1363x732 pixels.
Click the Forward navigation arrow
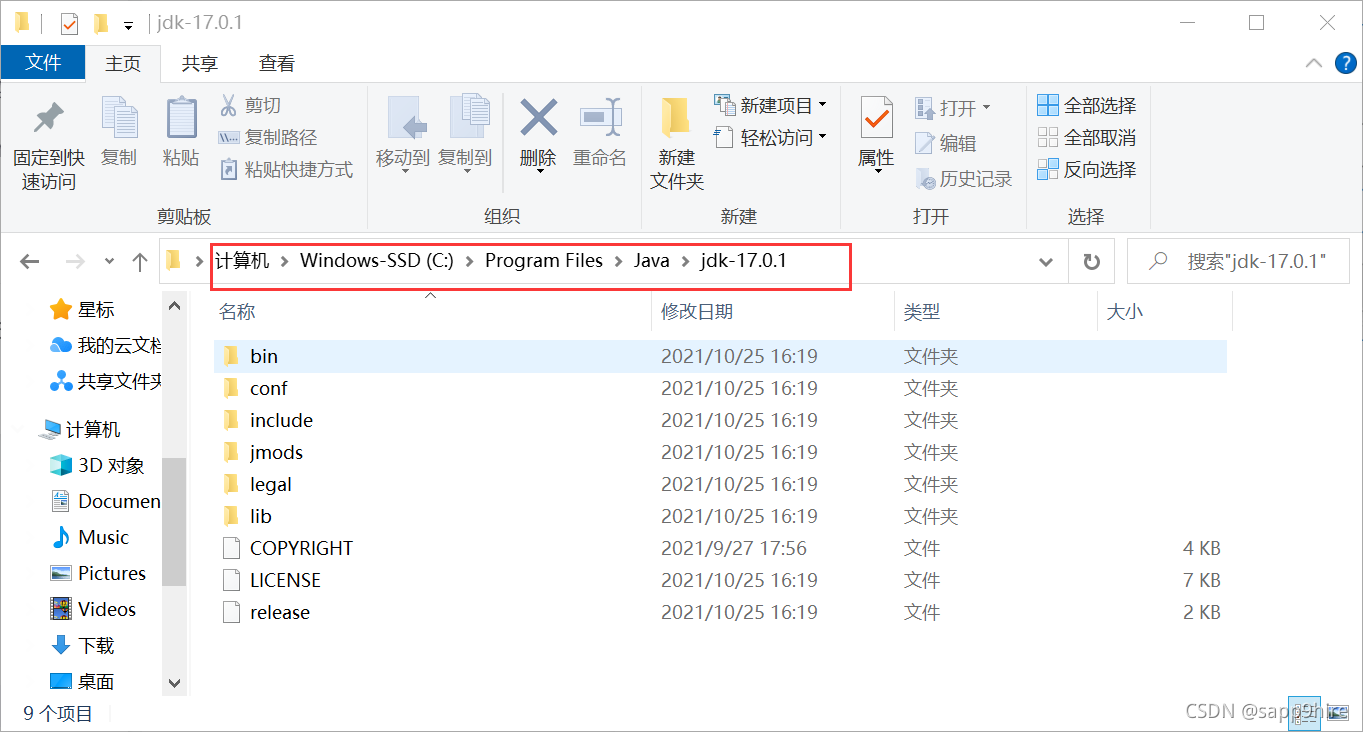[x=74, y=262]
